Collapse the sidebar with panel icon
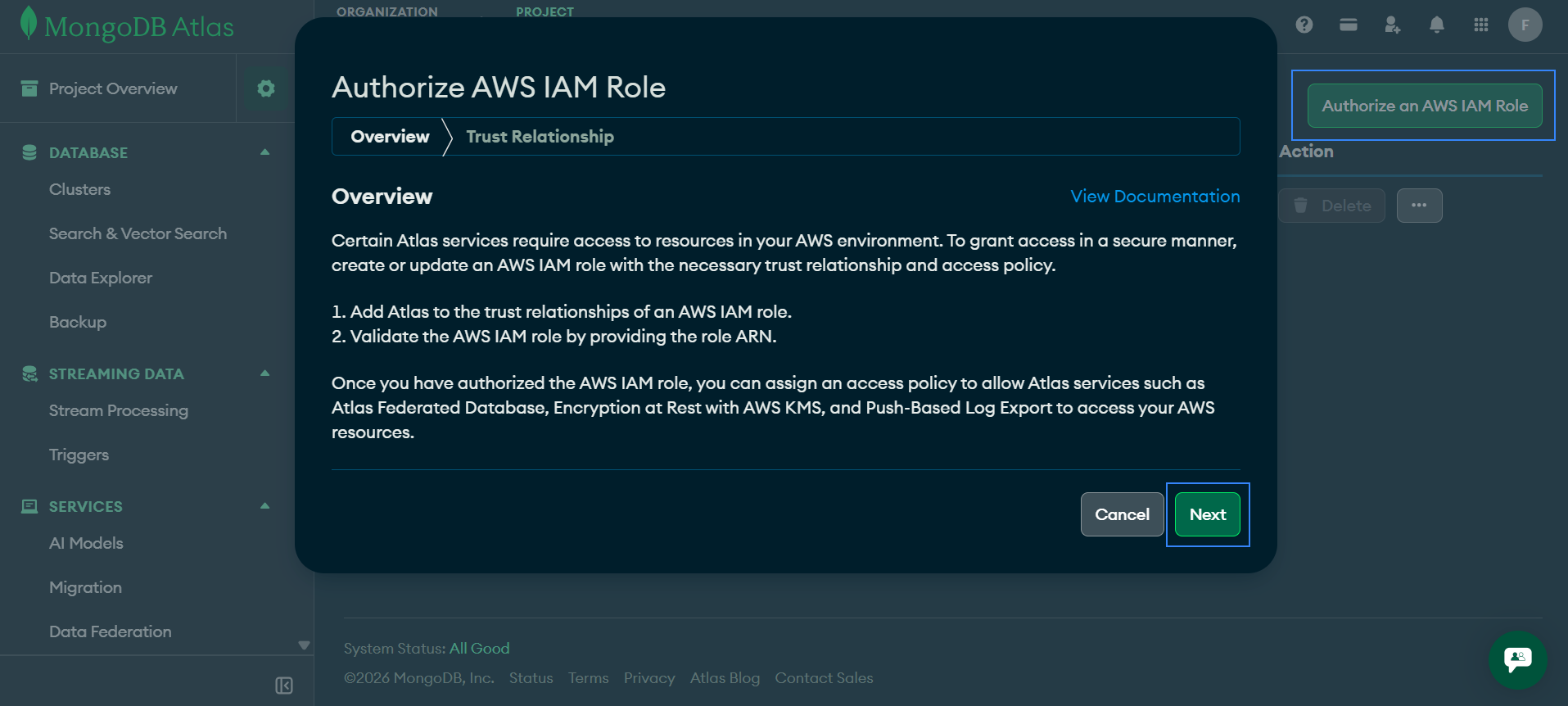1568x706 pixels. [284, 686]
